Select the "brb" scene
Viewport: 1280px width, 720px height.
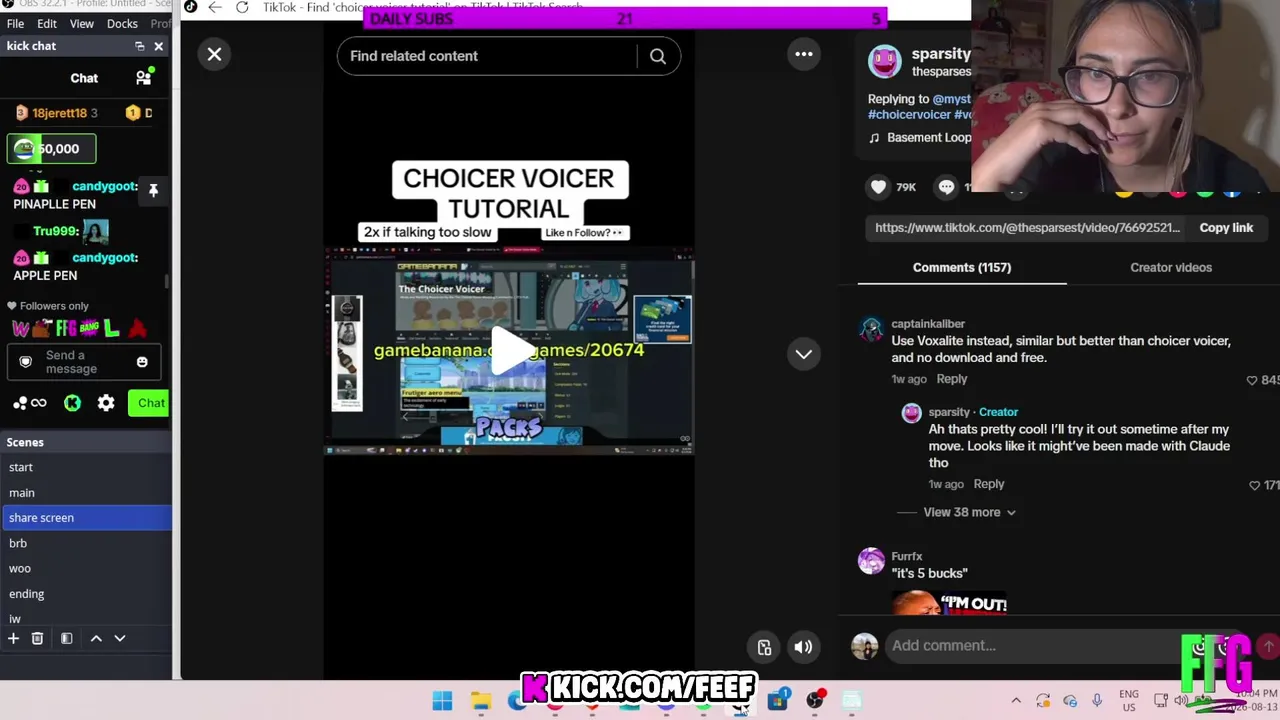[x=86, y=543]
